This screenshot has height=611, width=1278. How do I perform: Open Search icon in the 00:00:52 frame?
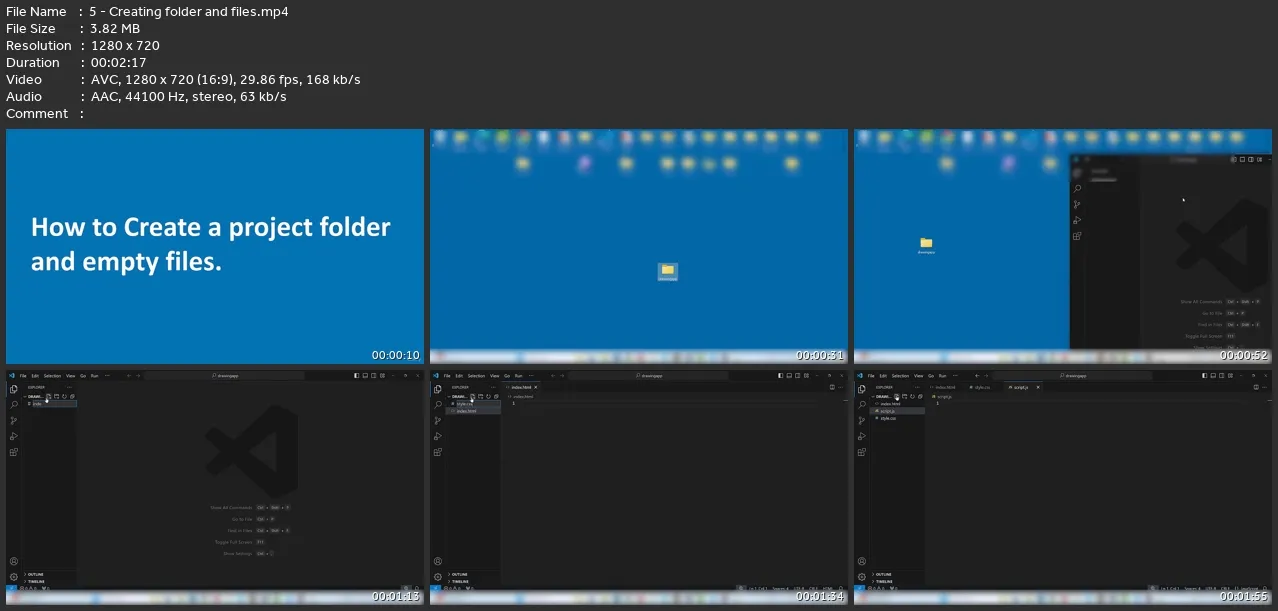(x=1077, y=189)
